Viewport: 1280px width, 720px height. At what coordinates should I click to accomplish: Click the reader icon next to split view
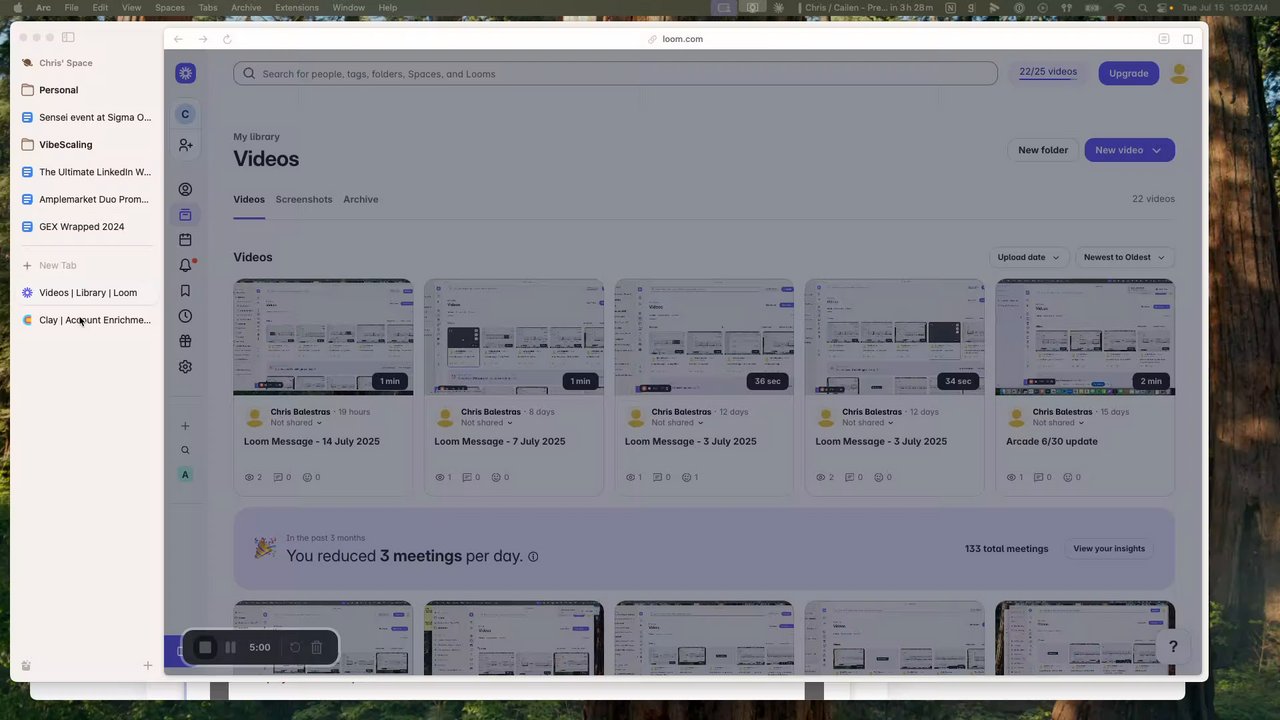click(1164, 39)
